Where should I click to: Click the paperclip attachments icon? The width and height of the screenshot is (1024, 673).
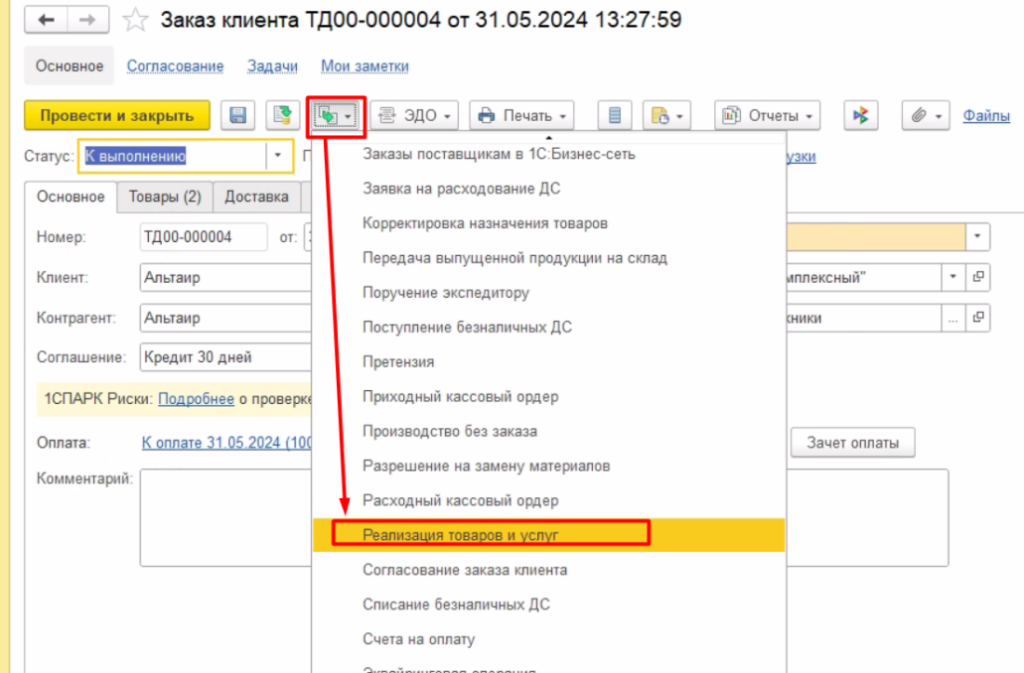click(925, 116)
